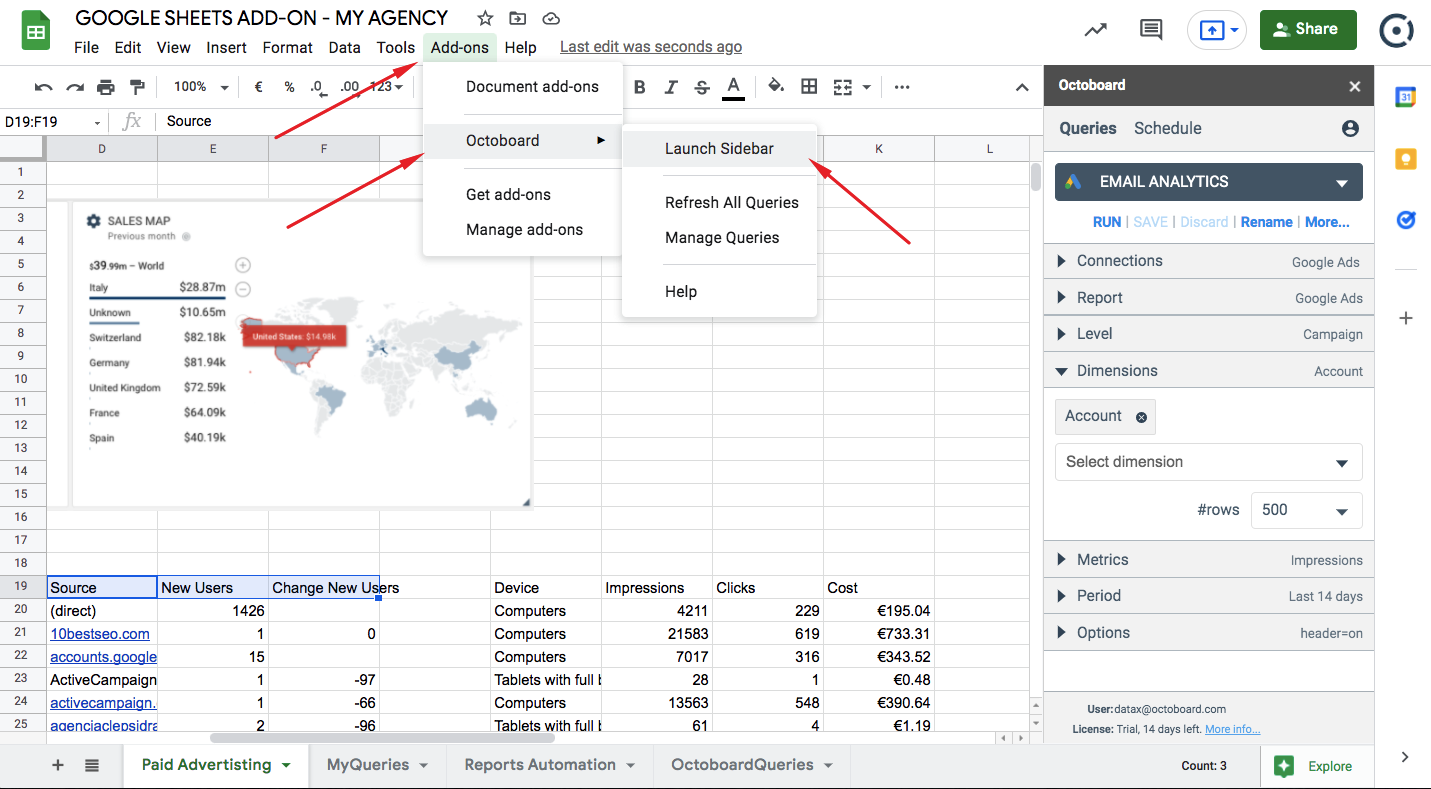The image size is (1431, 789).
Task: Collapse the toolbar with up chevron
Action: [1022, 87]
